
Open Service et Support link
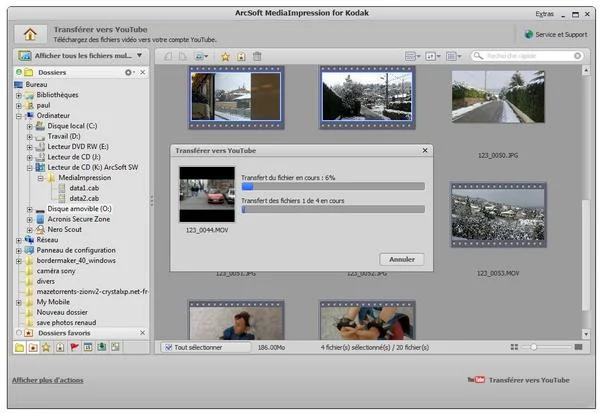tap(561, 34)
